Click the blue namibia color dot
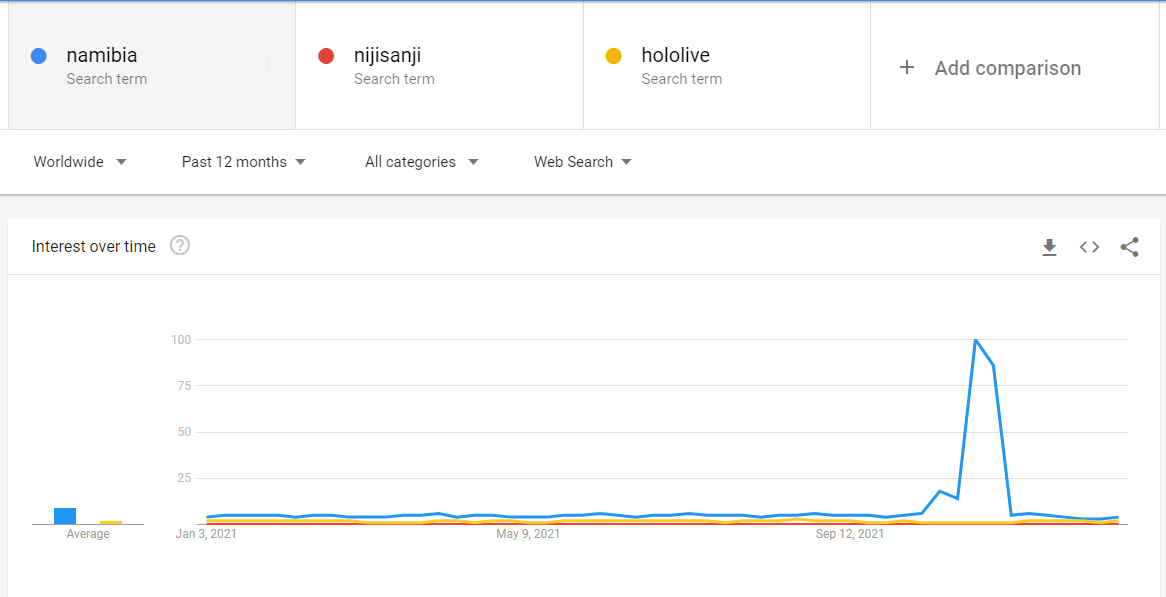 click(x=39, y=56)
